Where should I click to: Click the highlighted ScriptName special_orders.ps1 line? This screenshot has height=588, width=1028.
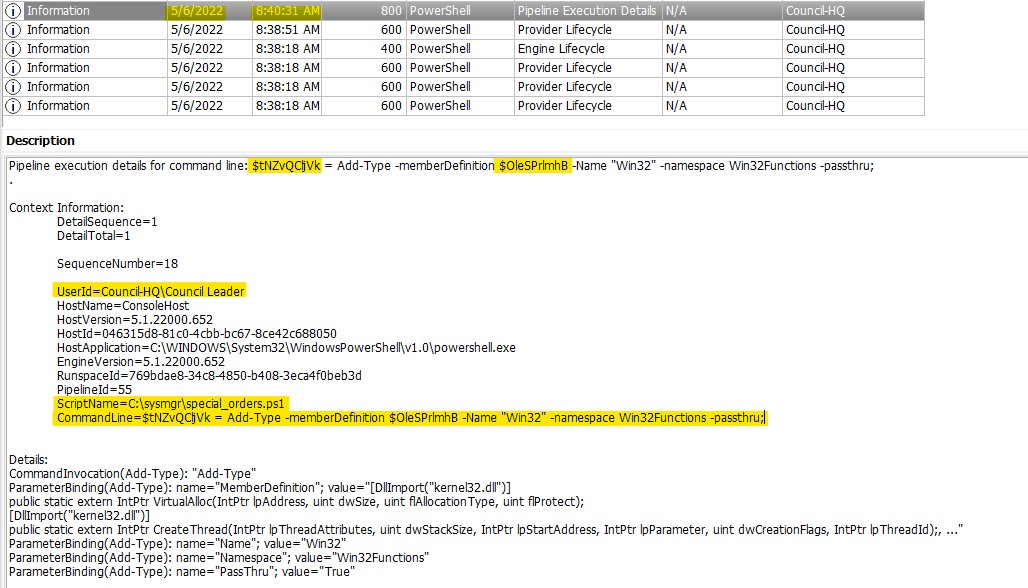[172, 403]
